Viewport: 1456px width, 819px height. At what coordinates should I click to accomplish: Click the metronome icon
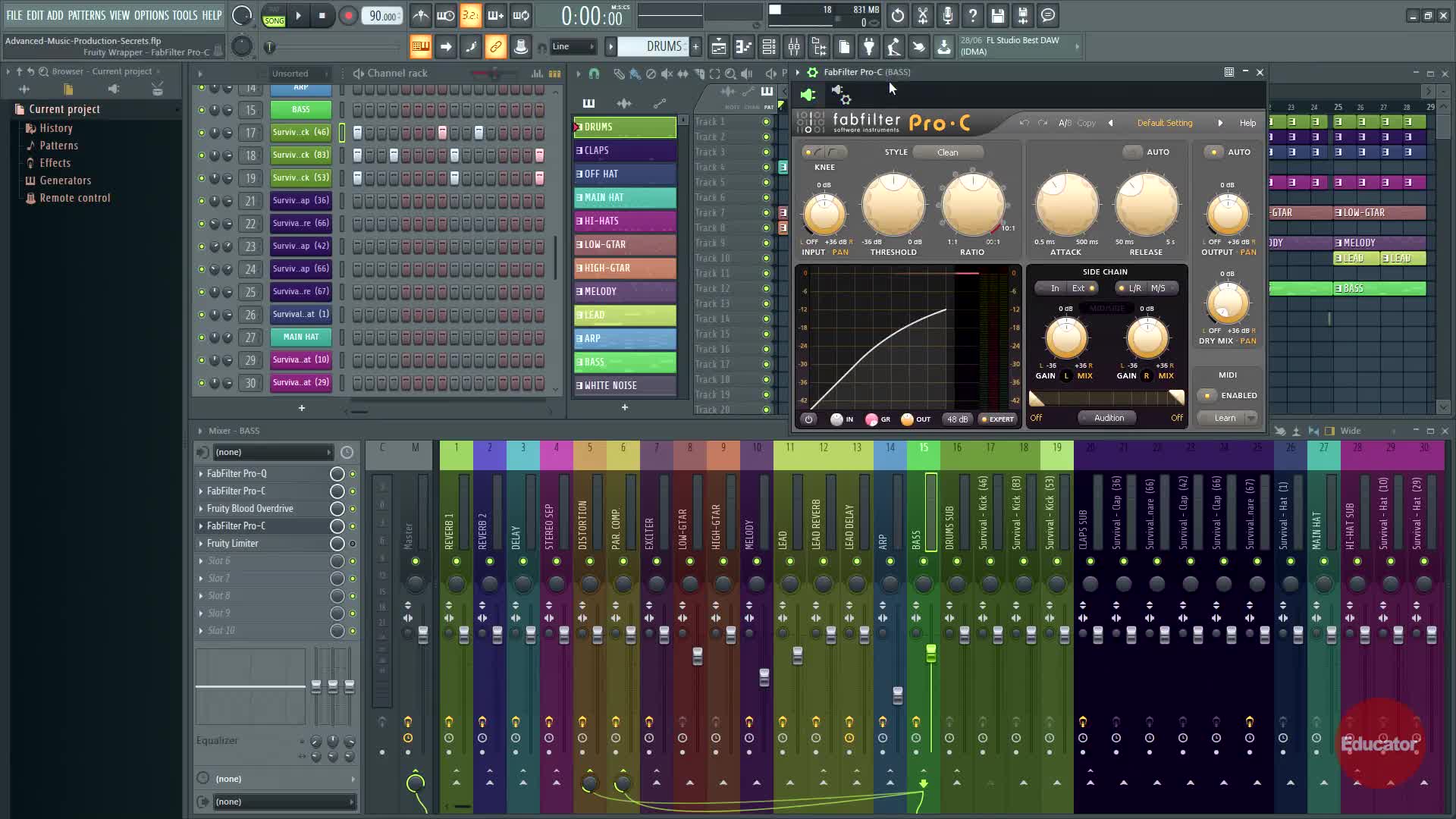(x=421, y=16)
